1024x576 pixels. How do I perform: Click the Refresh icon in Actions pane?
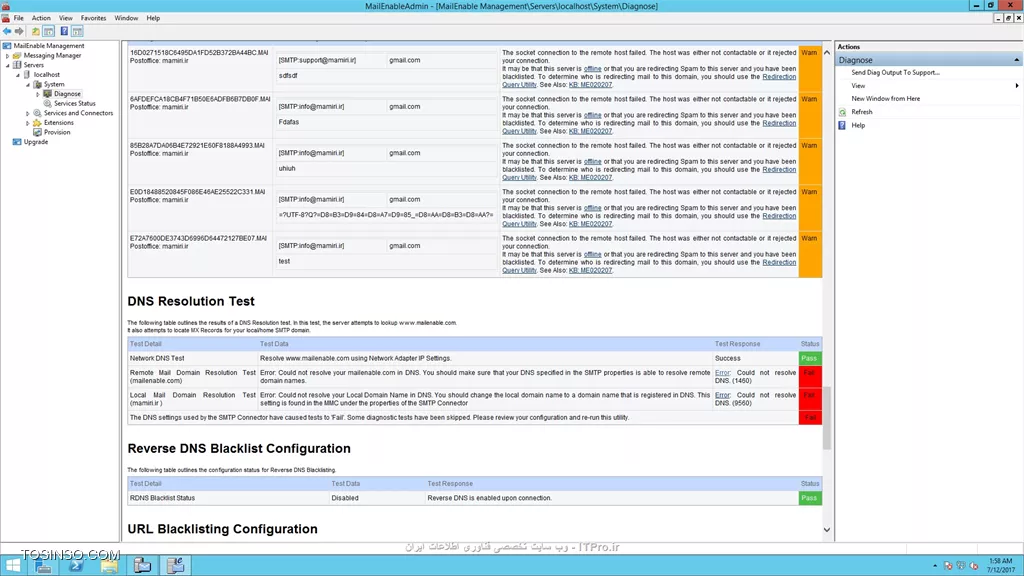pyautogui.click(x=842, y=112)
